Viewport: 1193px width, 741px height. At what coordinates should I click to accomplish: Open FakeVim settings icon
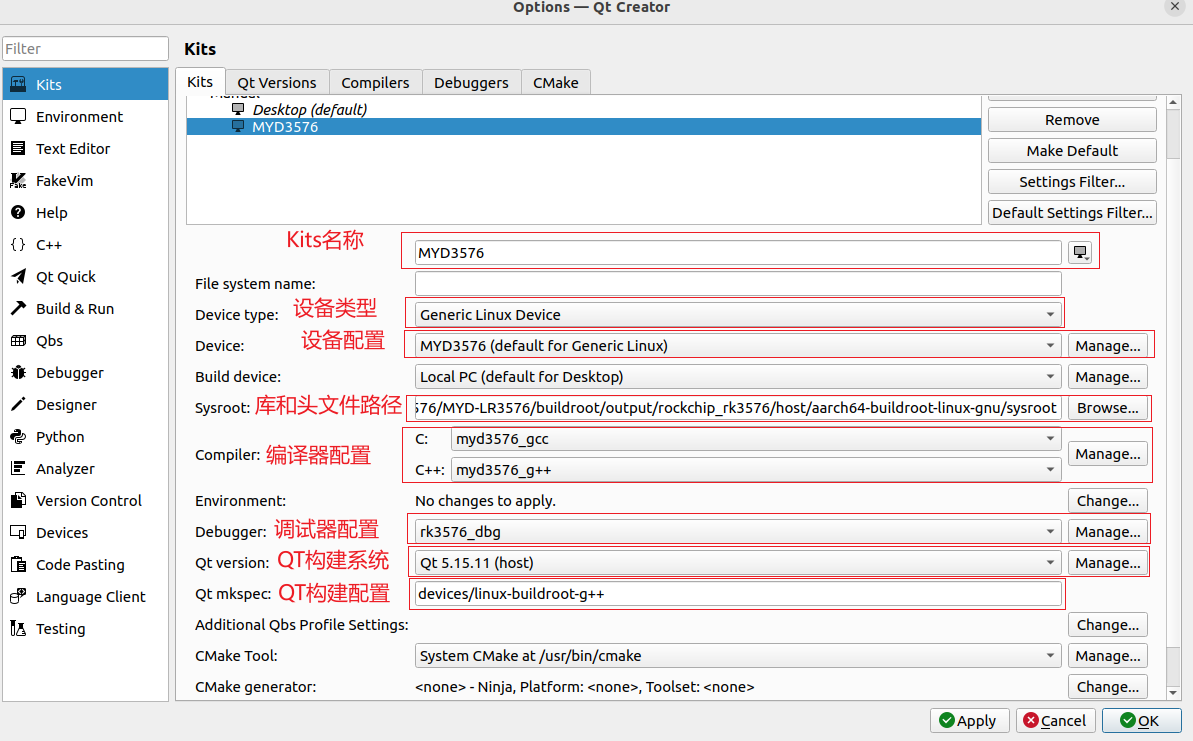coord(18,180)
